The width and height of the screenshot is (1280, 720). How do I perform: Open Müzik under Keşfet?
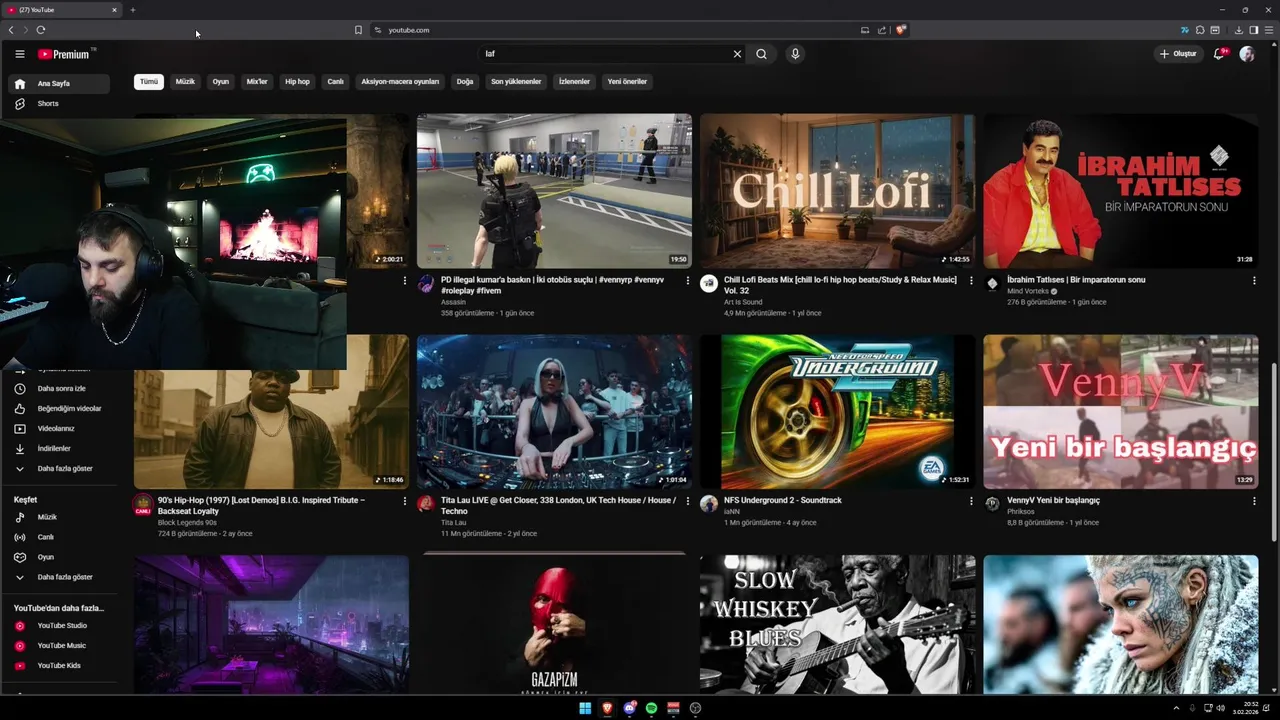[59, 517]
